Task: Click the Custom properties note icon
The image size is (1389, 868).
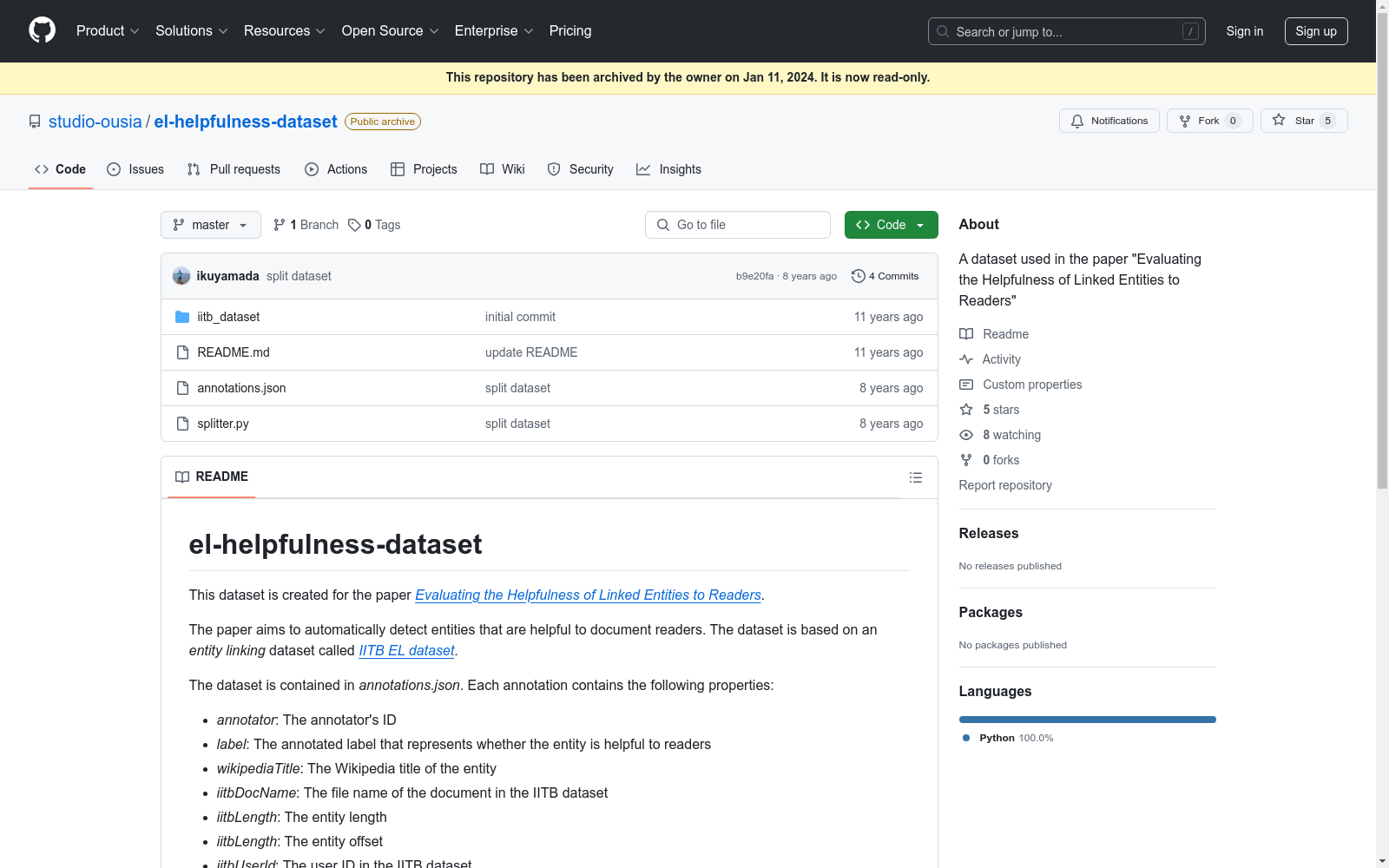Action: click(966, 385)
